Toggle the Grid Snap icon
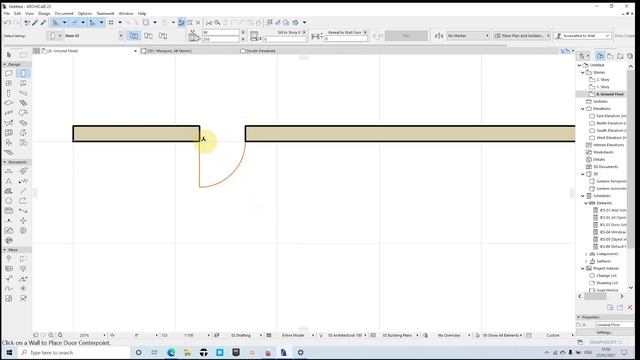This screenshot has height=360, width=640. pos(111,22)
